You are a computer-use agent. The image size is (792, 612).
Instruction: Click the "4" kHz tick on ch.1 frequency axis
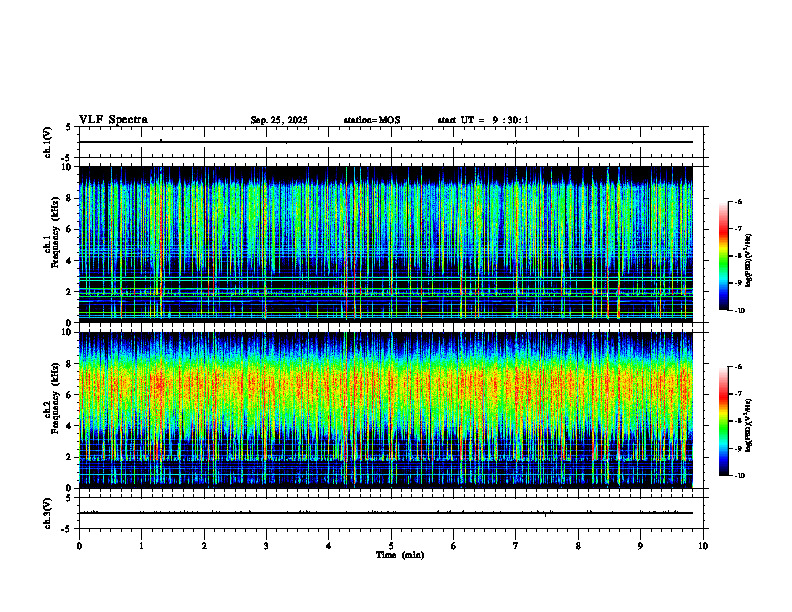(70, 261)
